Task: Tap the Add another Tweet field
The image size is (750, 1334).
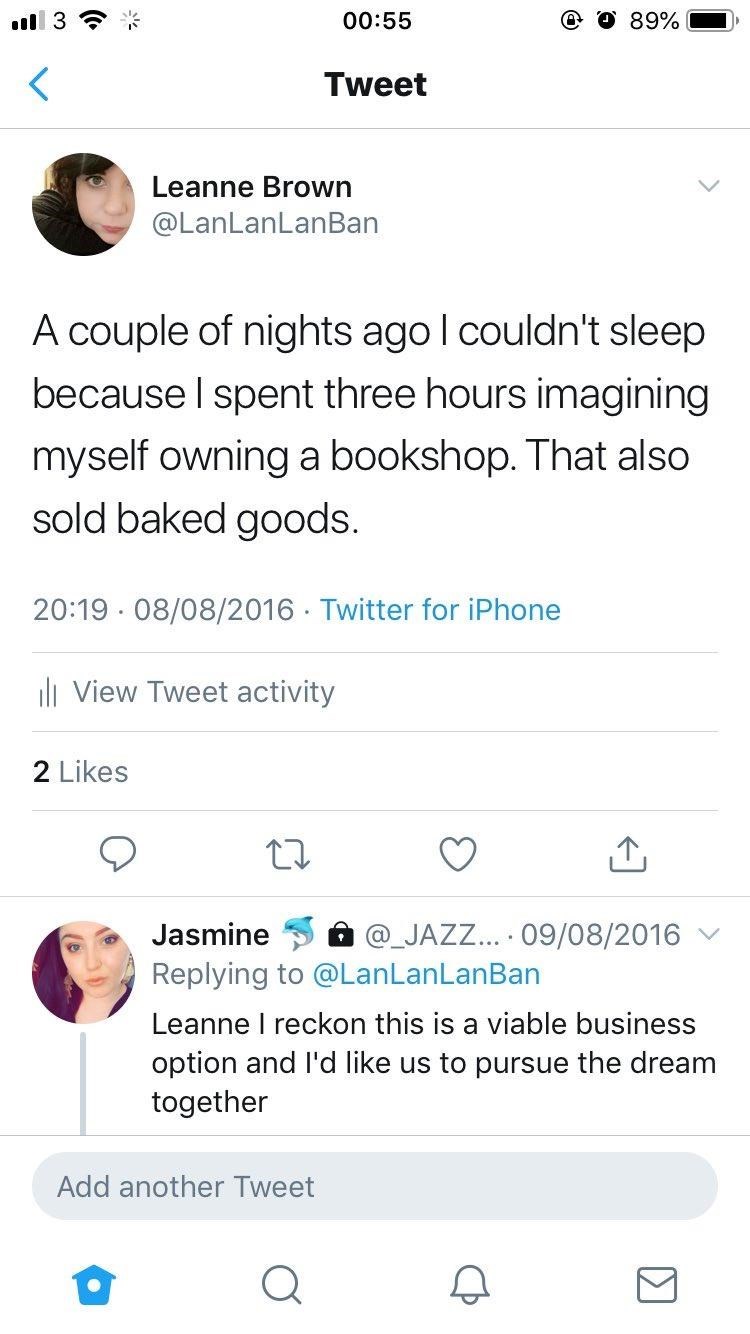Action: click(x=375, y=1187)
